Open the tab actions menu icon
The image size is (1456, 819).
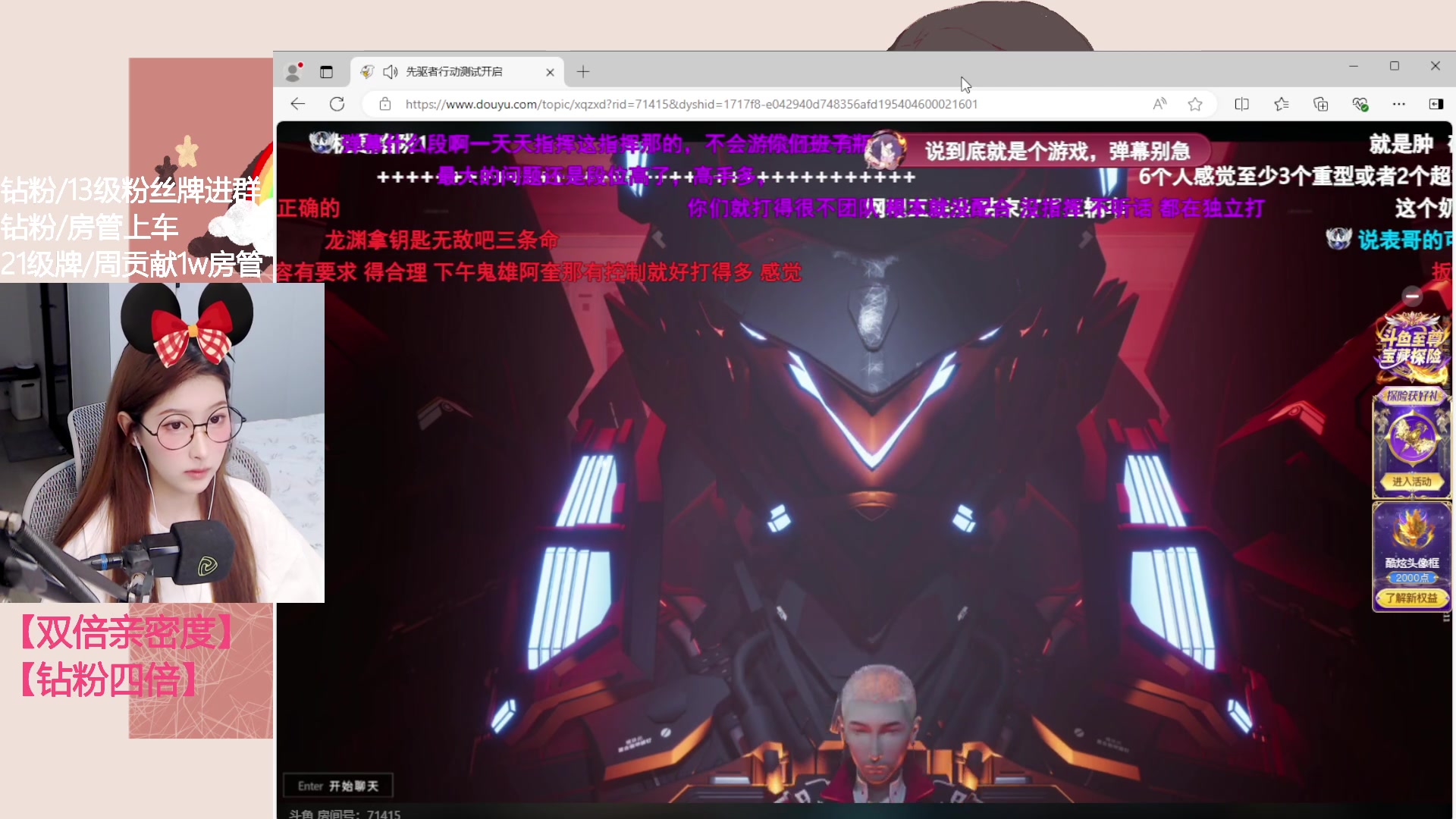[x=326, y=72]
